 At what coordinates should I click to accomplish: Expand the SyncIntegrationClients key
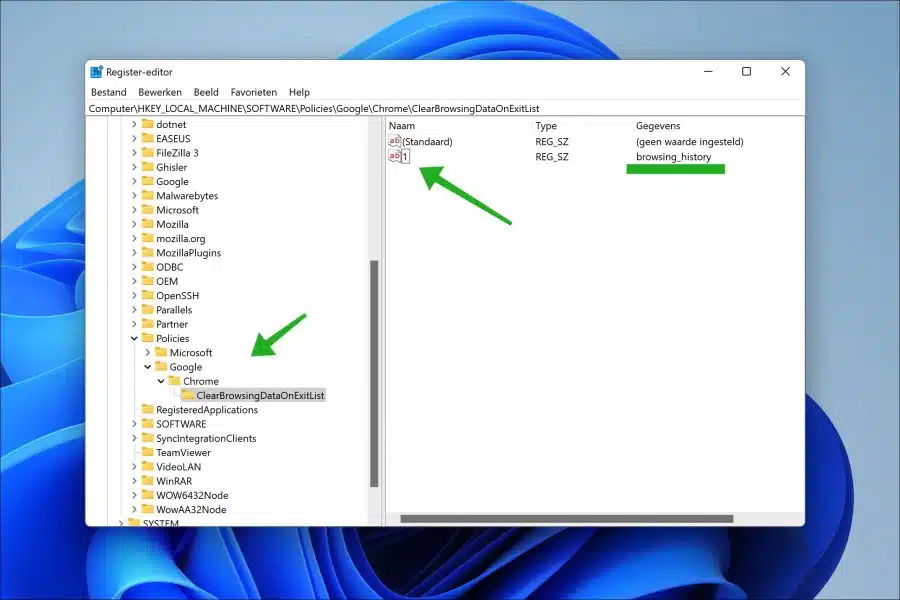(x=134, y=438)
